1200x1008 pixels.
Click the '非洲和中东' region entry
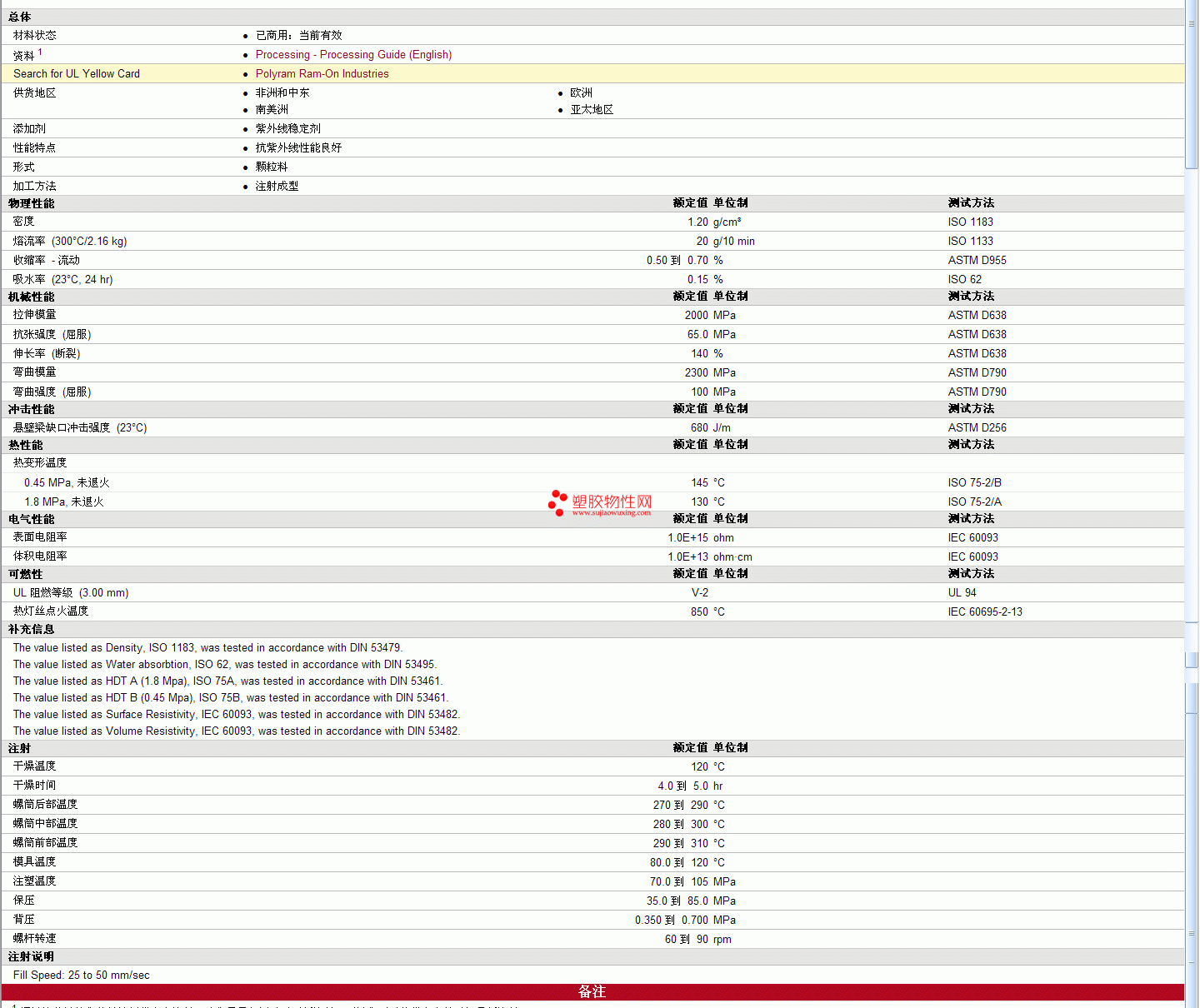(282, 92)
